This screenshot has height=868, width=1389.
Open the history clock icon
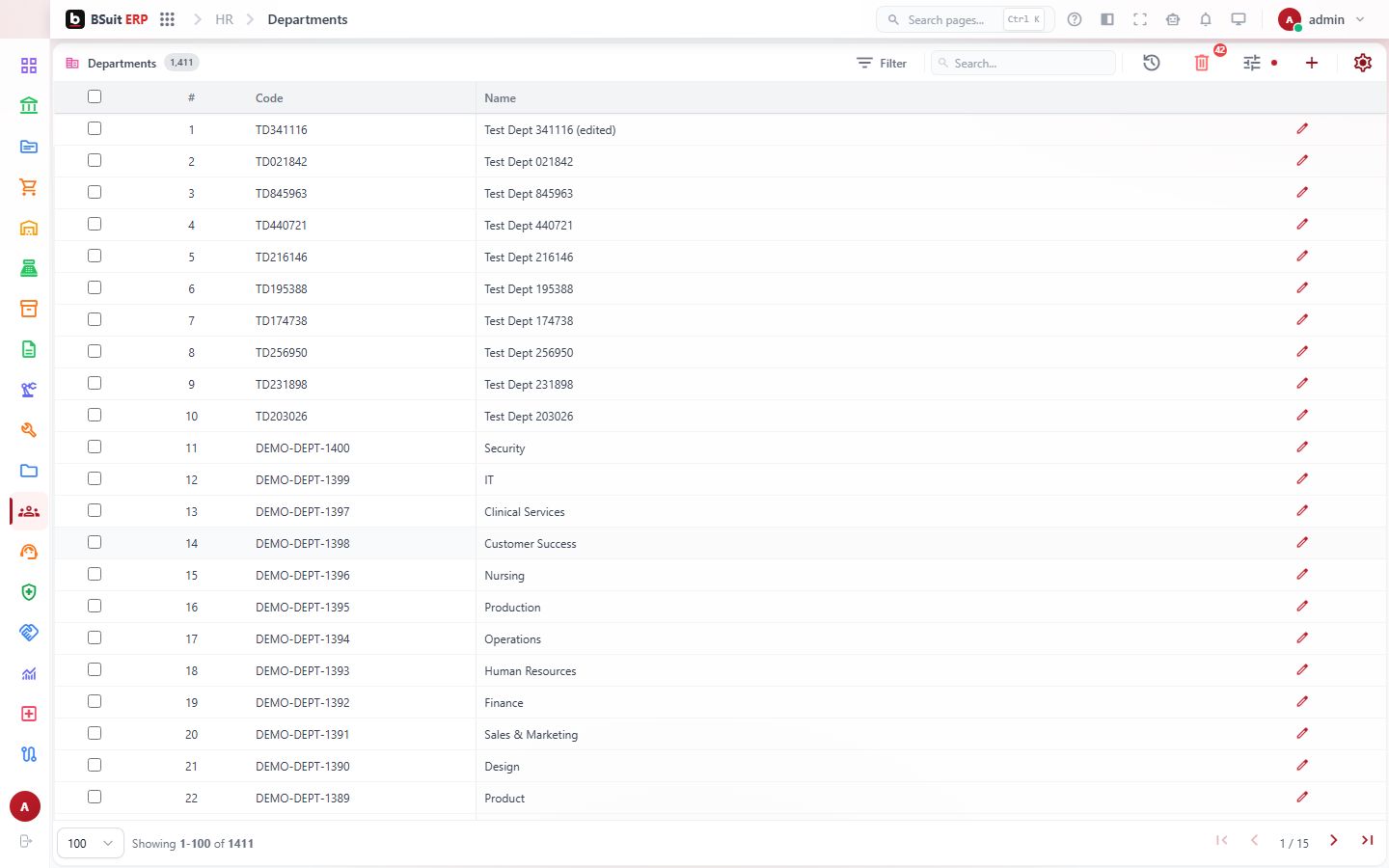click(x=1152, y=63)
